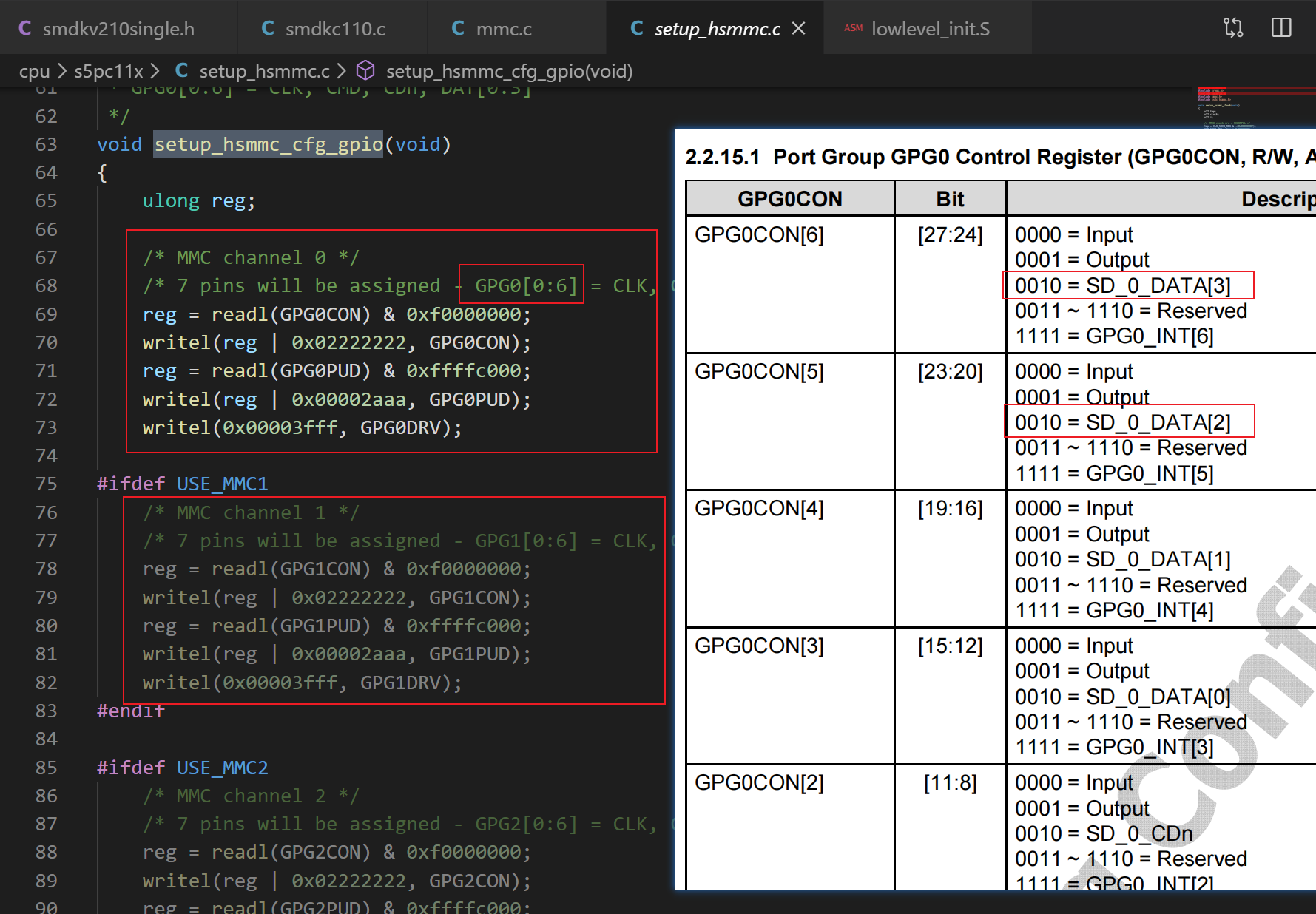Click line number 75 in gutter
Screen dimensions: 1316x914
[x=46, y=484]
